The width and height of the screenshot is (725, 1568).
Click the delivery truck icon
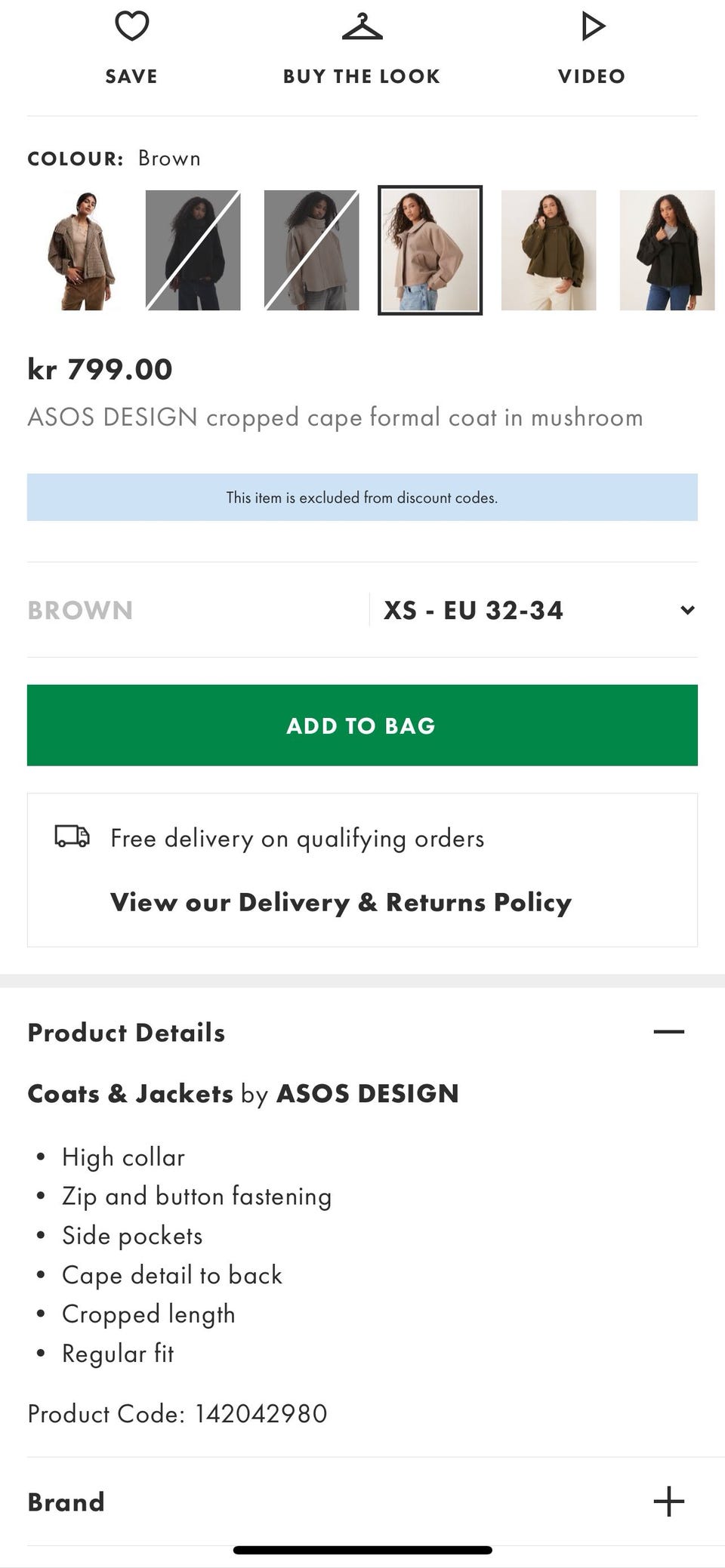pos(72,836)
